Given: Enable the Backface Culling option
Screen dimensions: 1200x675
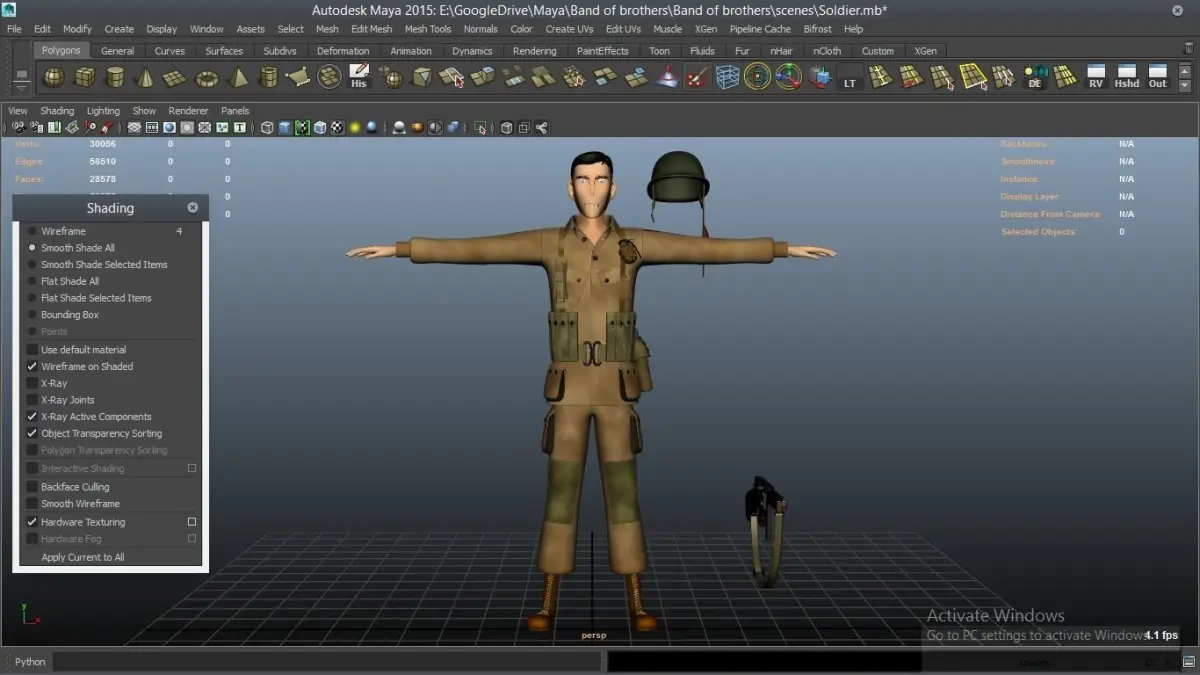Looking at the screenshot, I should click(x=32, y=487).
